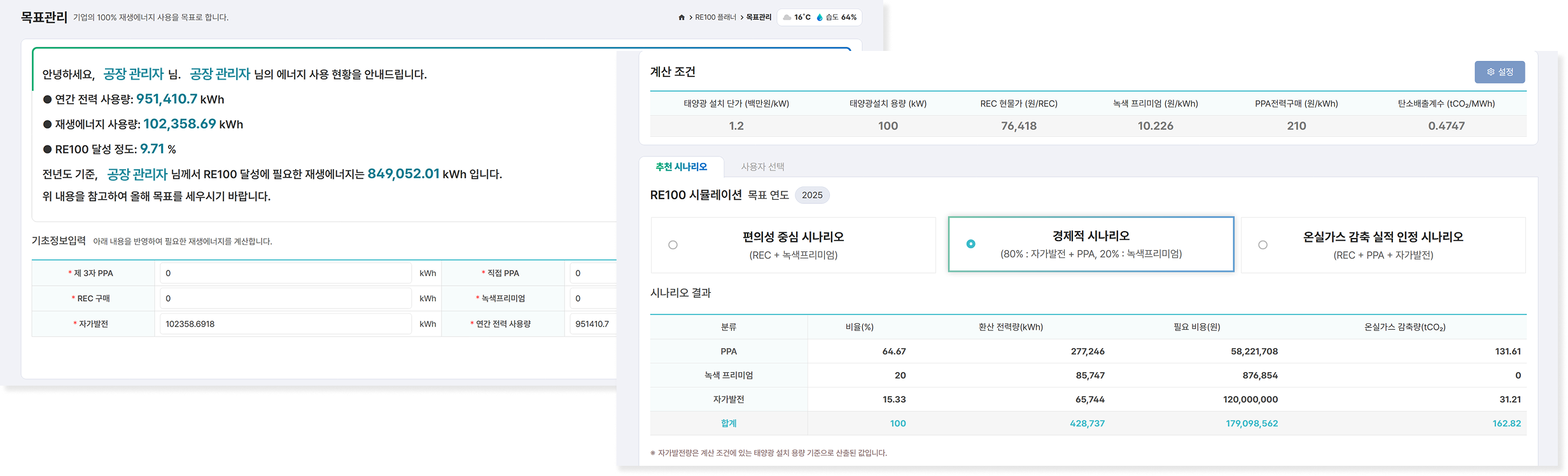Open the 설정 settings button
The height and width of the screenshot is (476, 1568).
(x=1499, y=72)
